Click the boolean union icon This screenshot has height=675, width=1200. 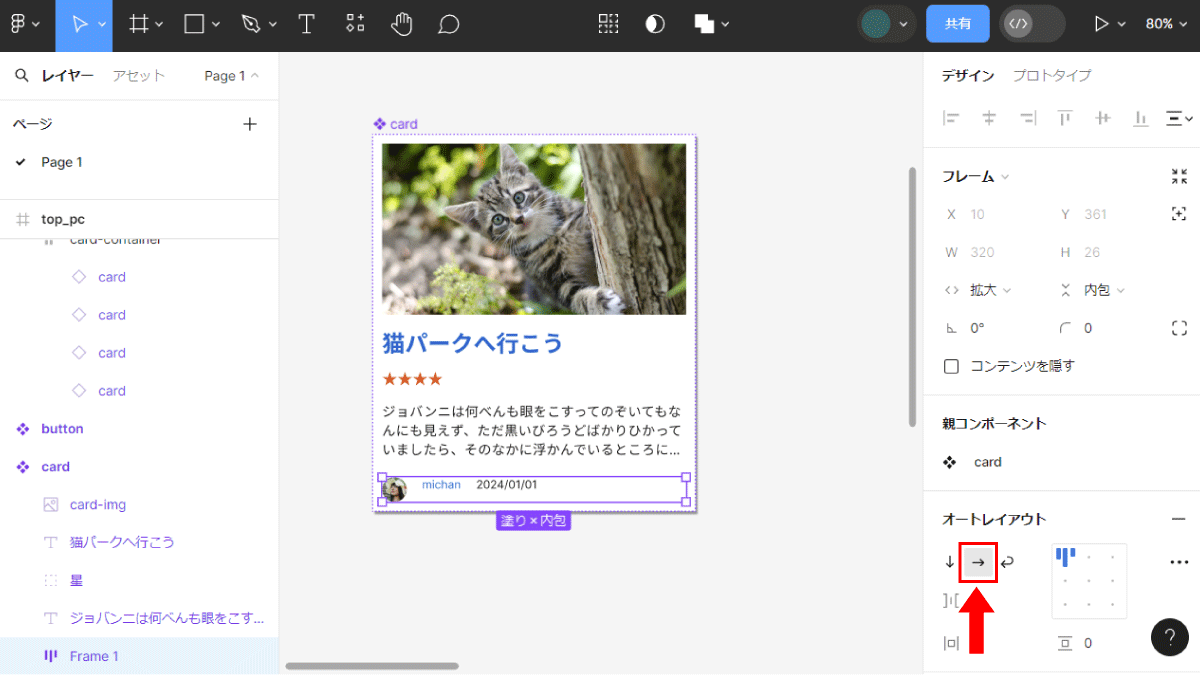coord(705,24)
